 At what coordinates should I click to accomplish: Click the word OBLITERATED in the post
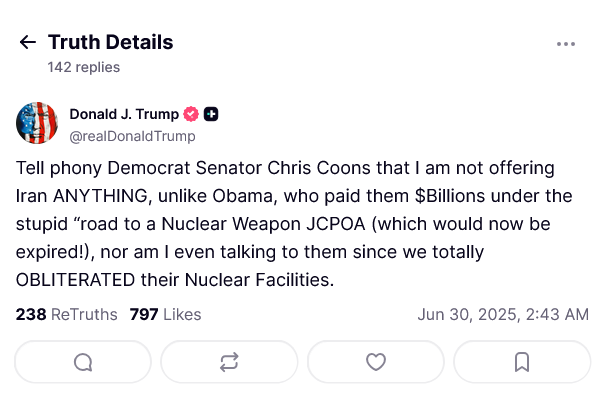point(75,280)
